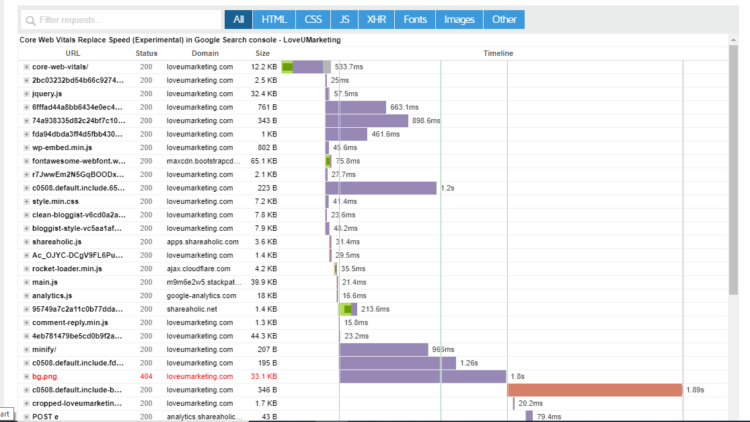Open the clean-bloggist-v6cd0a2a URL
This screenshot has width=750, height=422.
[x=79, y=215]
